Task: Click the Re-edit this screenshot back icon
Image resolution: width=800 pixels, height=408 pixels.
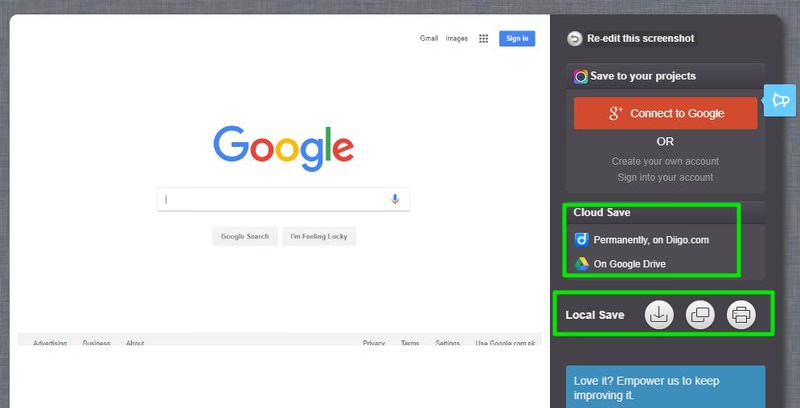Action: tap(574, 39)
